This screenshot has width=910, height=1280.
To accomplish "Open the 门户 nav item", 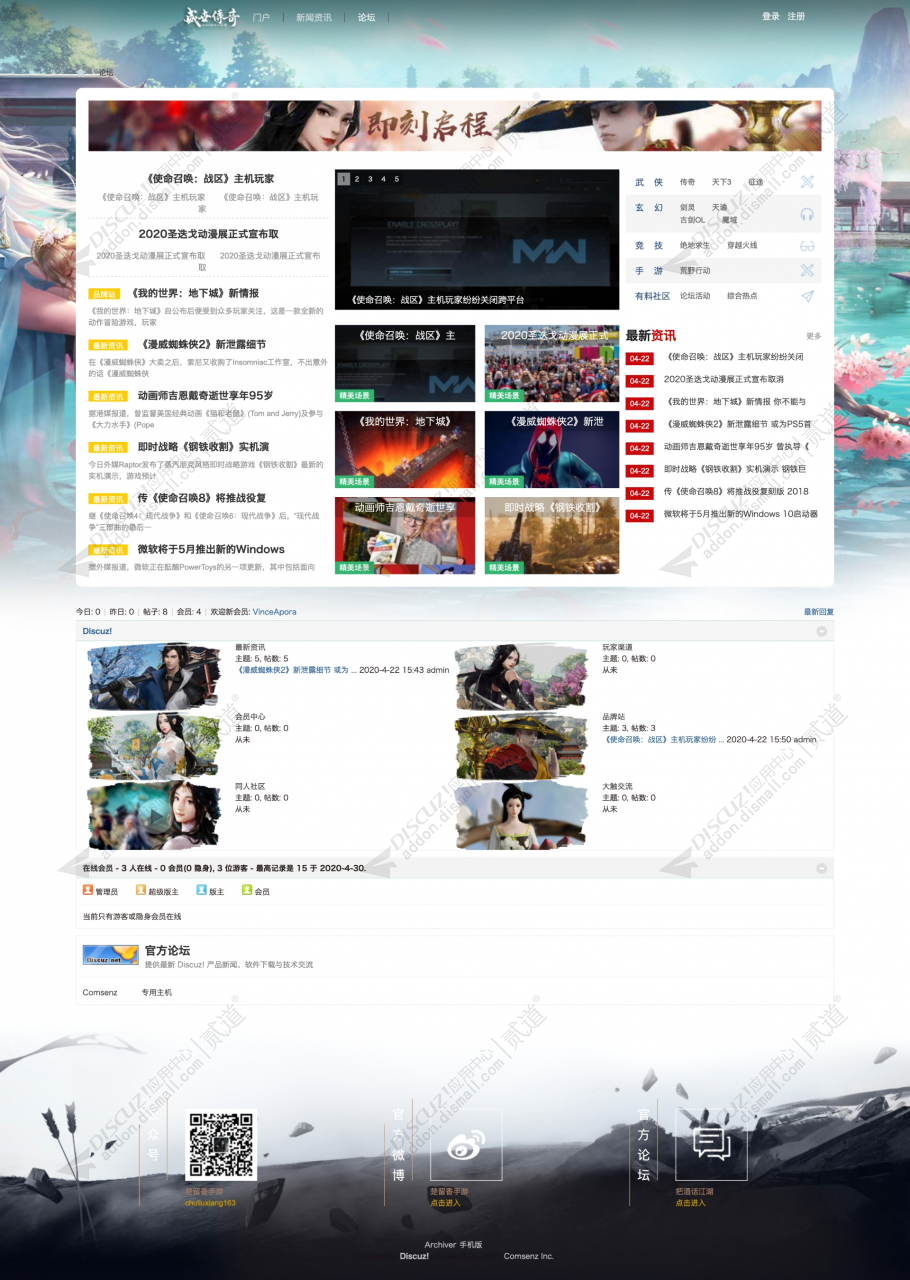I will [x=261, y=17].
